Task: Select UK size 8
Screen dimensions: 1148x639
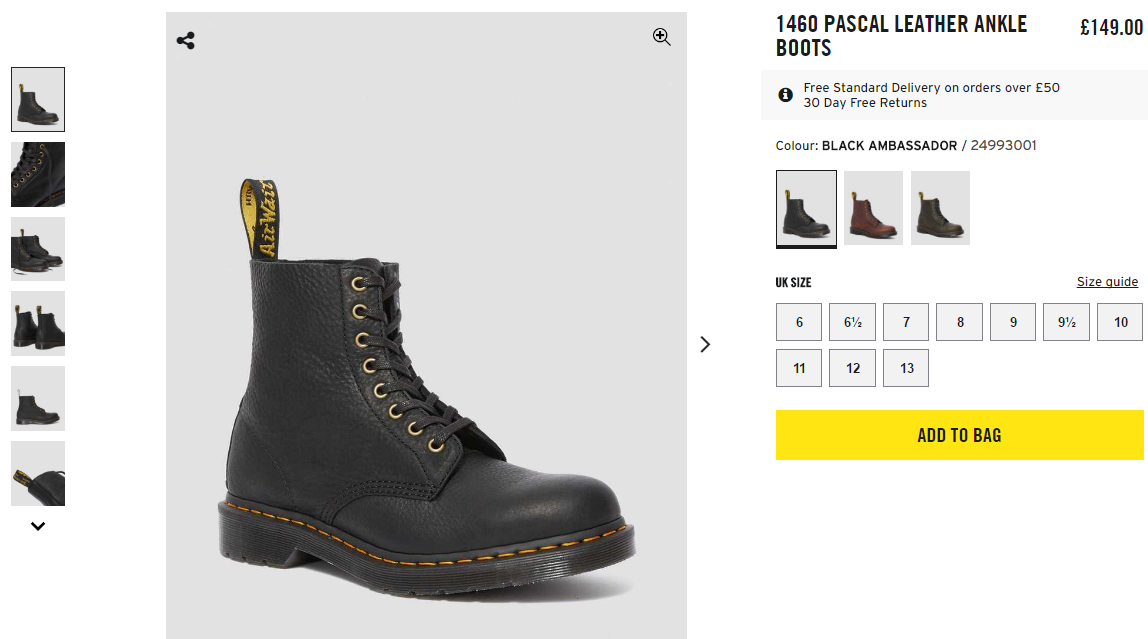Action: click(x=960, y=322)
